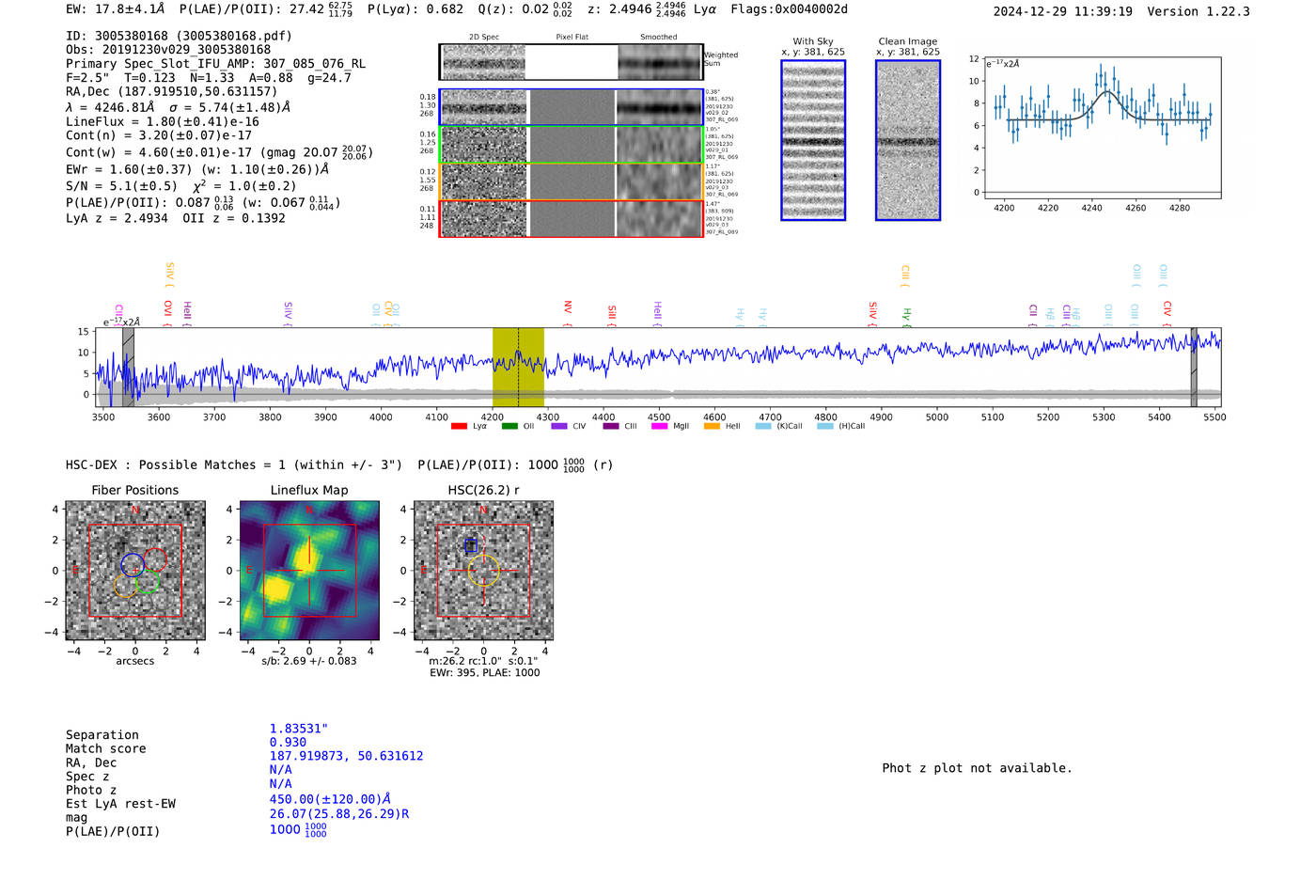
Task: Open the With Sky cutout image
Action: [x=813, y=140]
